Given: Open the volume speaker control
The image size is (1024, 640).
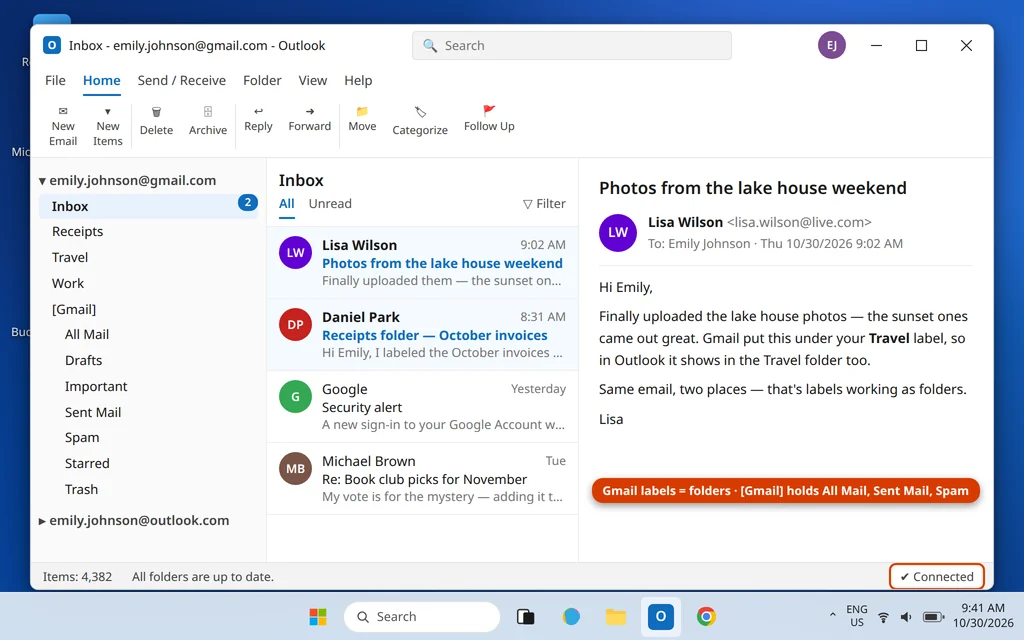Looking at the screenshot, I should pyautogui.click(x=906, y=616).
